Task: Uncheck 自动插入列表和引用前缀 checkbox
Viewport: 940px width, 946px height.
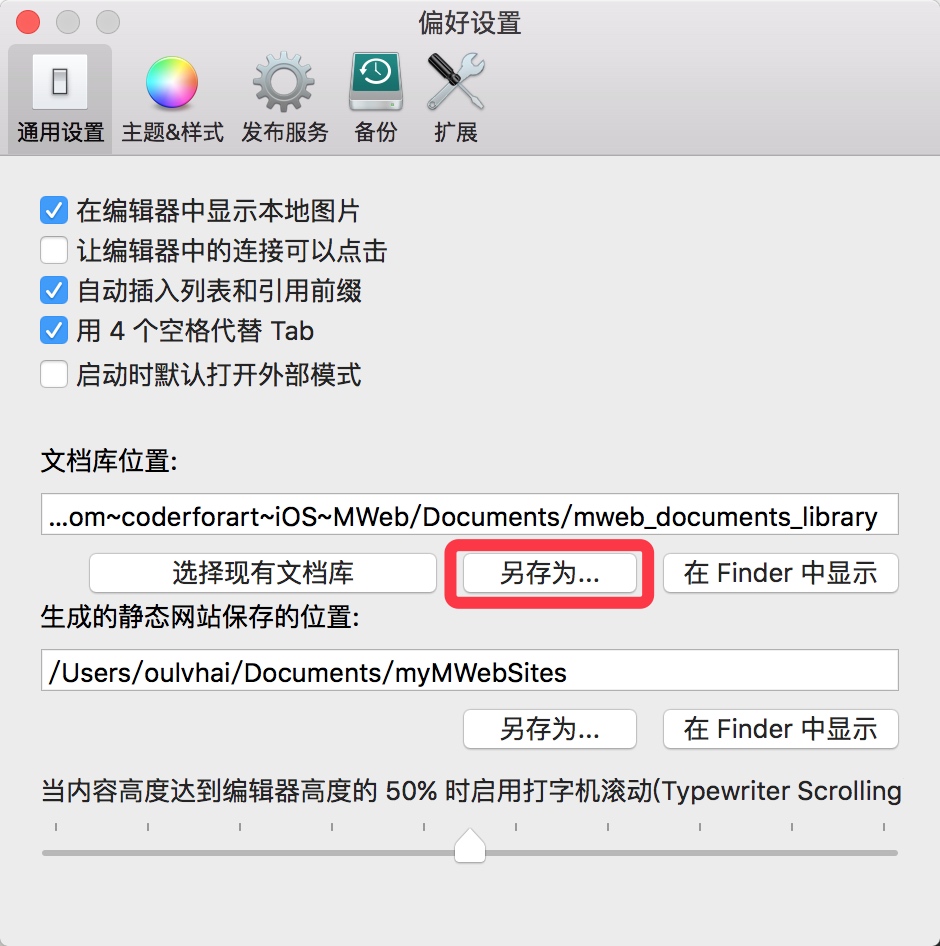Action: [54, 290]
